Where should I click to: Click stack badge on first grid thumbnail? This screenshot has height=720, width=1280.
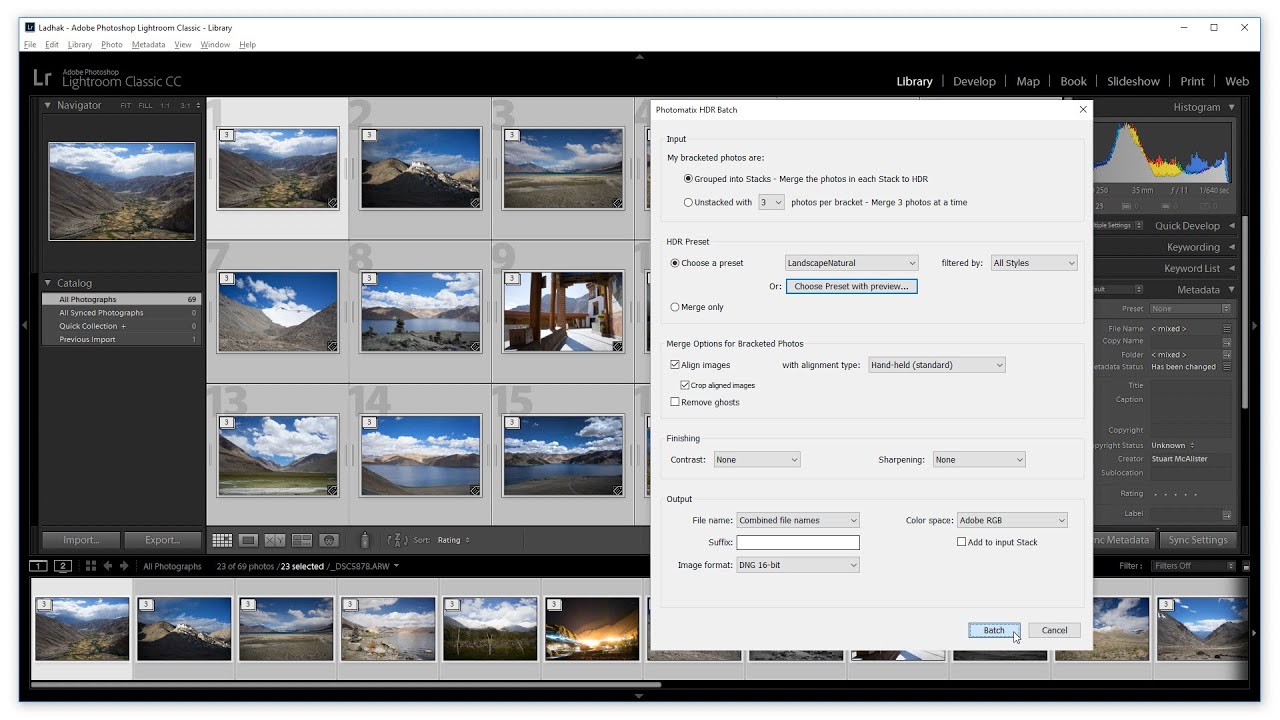coord(227,134)
